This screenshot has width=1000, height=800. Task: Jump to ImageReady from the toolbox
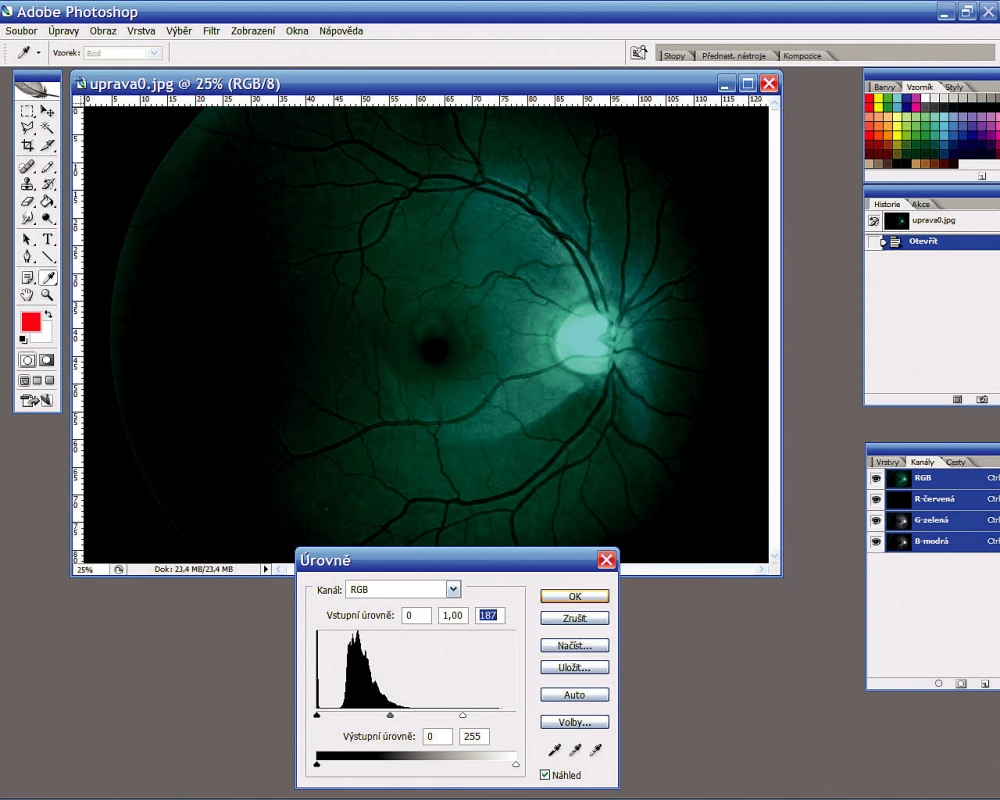pyautogui.click(x=37, y=401)
